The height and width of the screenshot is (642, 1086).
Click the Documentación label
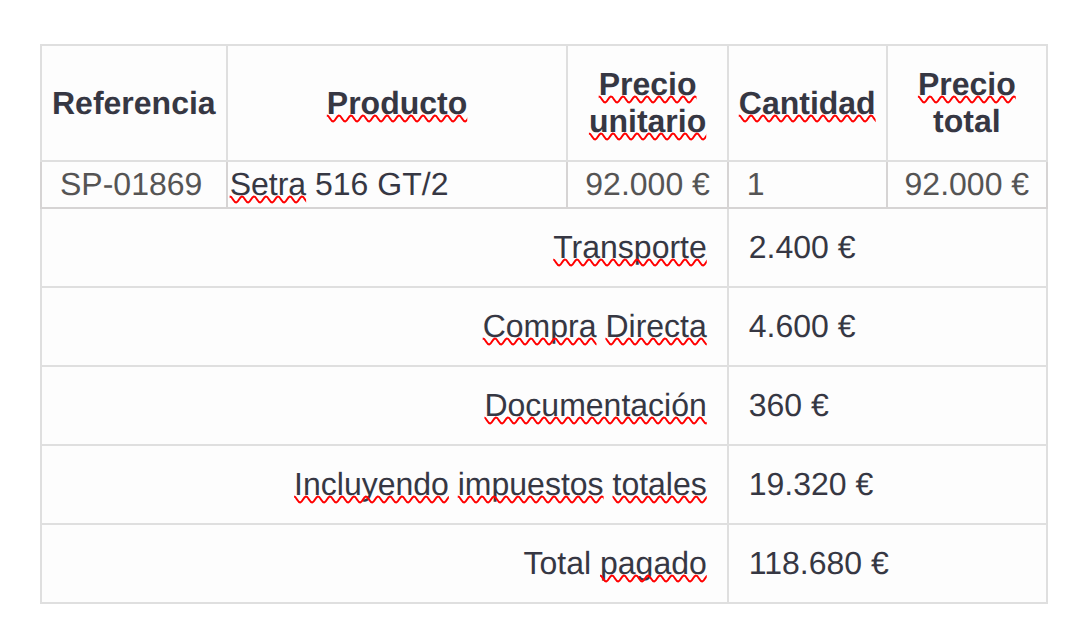coord(596,406)
